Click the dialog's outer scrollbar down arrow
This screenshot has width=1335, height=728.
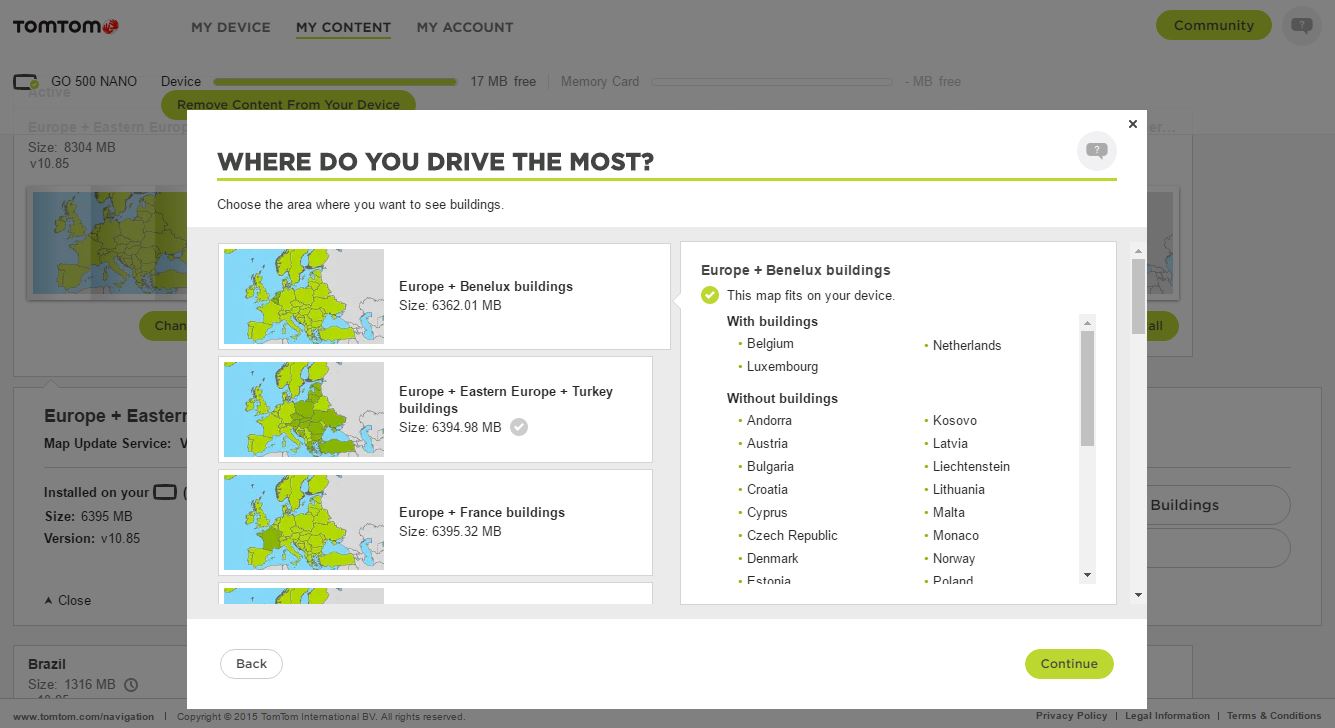point(1138,595)
